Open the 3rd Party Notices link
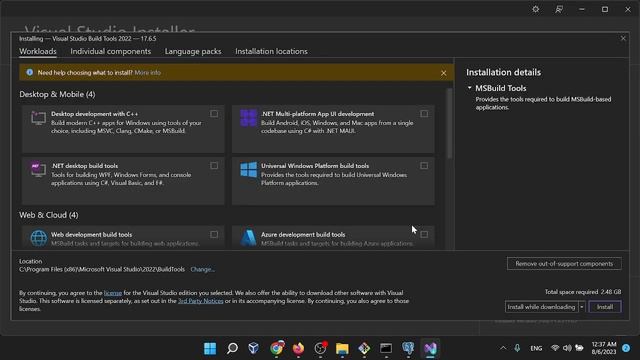The image size is (640, 360). click(x=200, y=301)
